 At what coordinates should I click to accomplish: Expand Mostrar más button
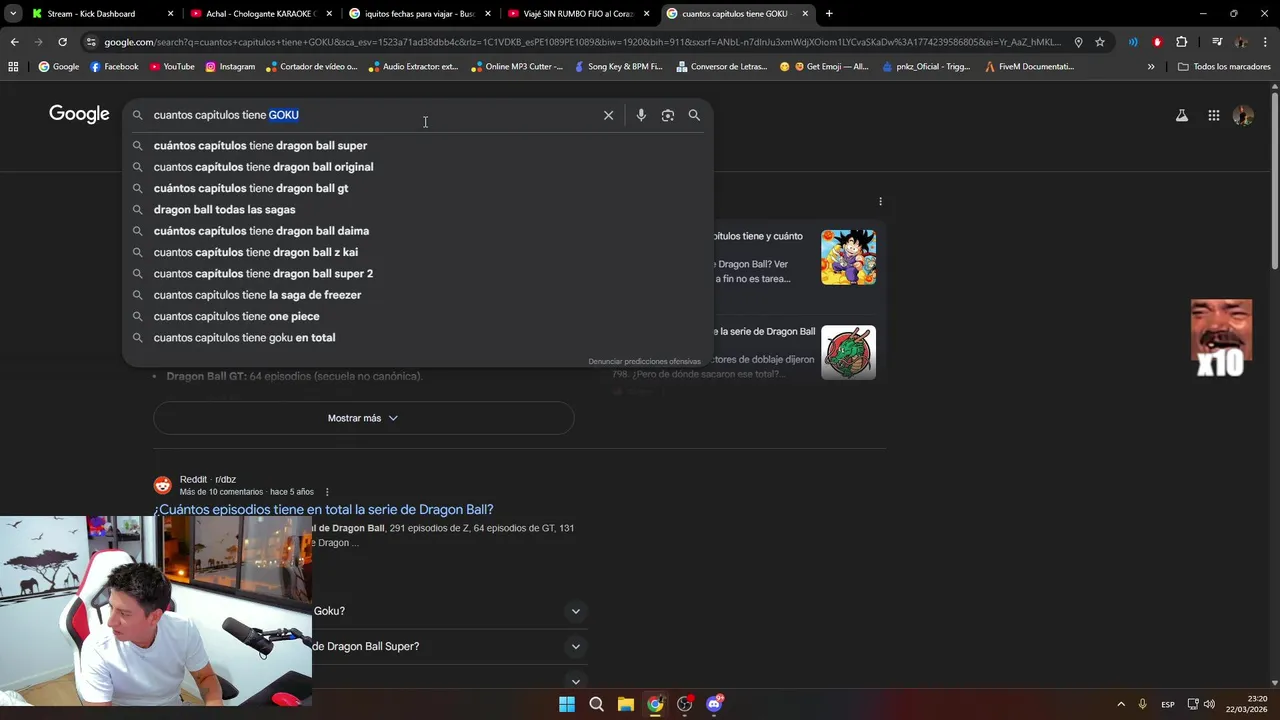tap(363, 418)
